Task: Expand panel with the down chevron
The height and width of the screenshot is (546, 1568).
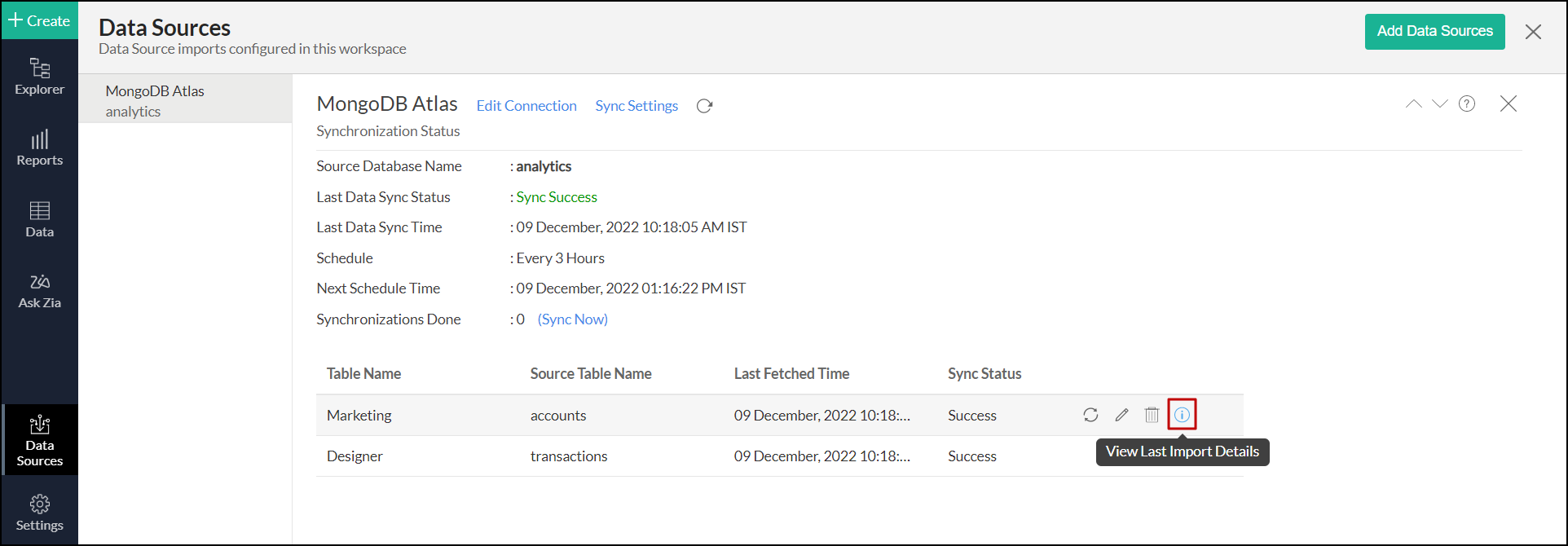Action: point(1440,103)
